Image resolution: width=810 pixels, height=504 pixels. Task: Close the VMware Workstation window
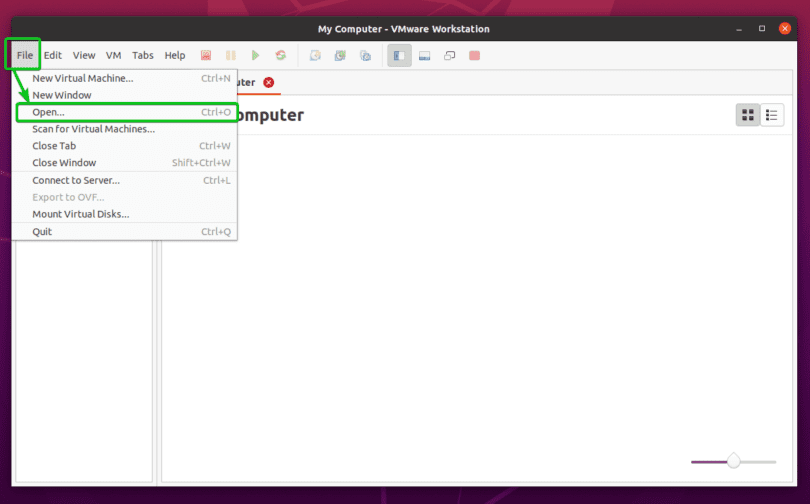(785, 28)
